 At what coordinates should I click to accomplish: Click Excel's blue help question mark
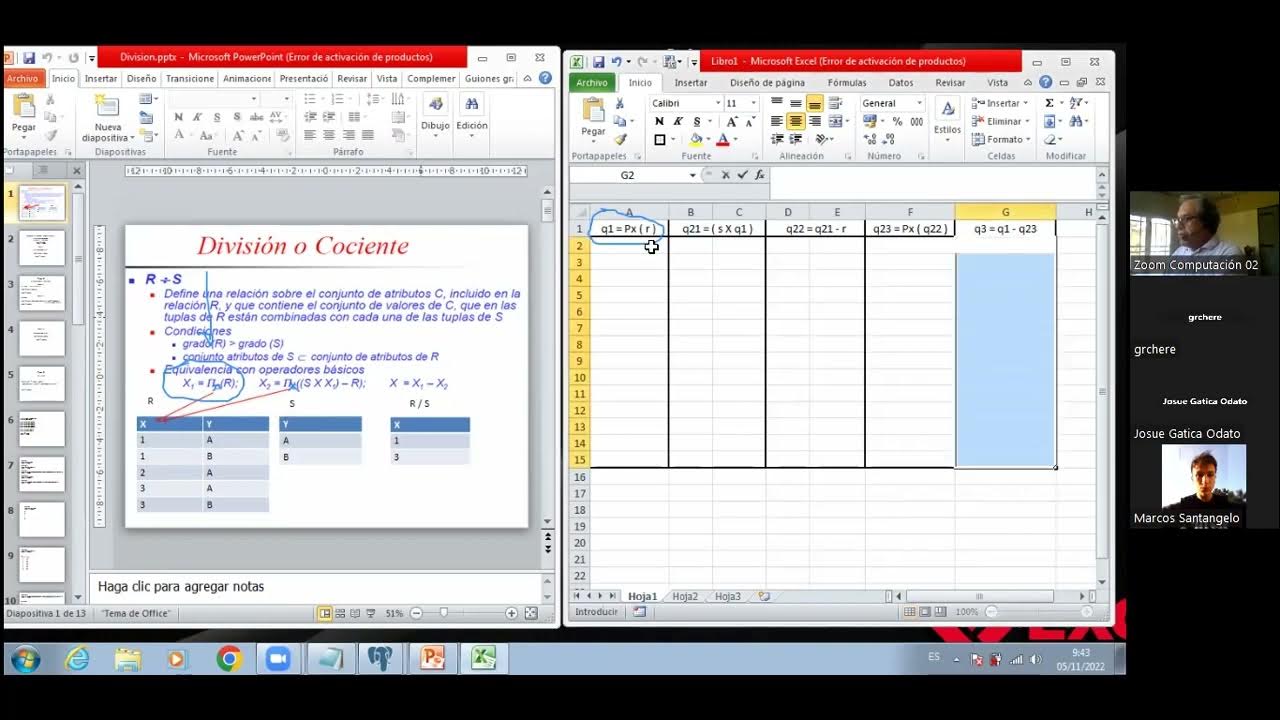[x=1045, y=82]
